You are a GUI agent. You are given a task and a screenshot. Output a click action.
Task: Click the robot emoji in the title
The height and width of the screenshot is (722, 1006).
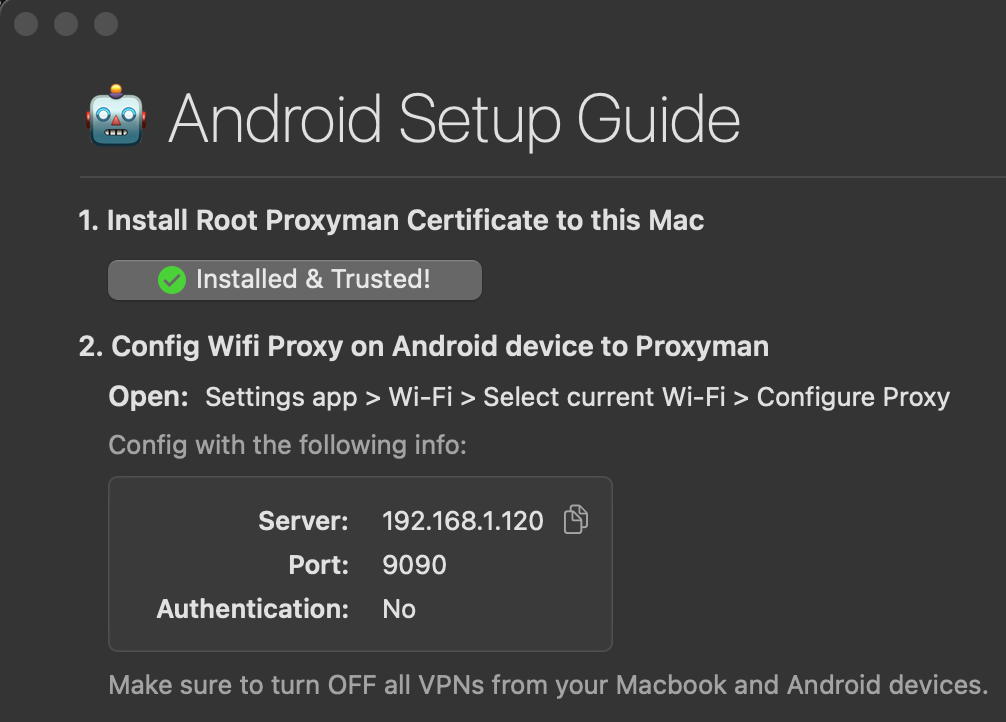point(116,116)
